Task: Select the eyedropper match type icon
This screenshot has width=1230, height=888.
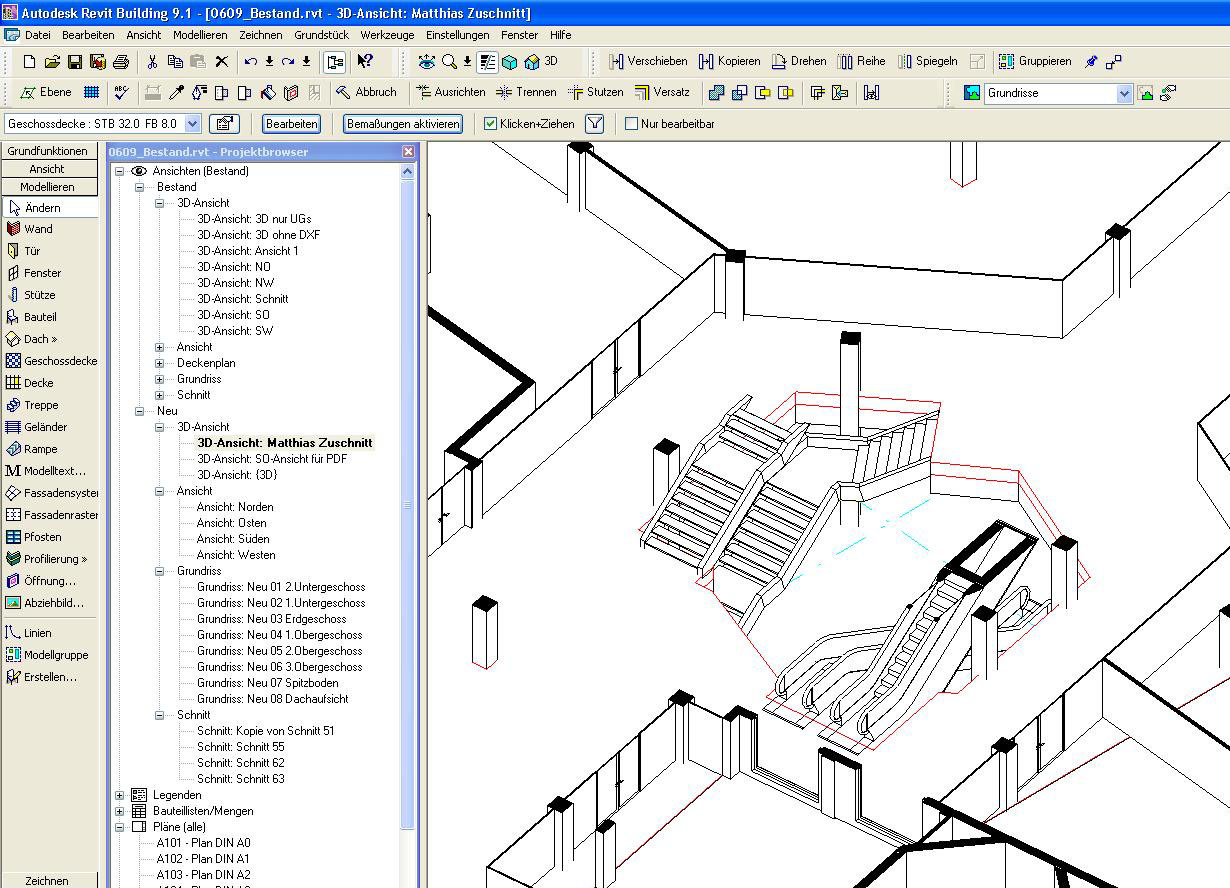Action: coord(176,93)
